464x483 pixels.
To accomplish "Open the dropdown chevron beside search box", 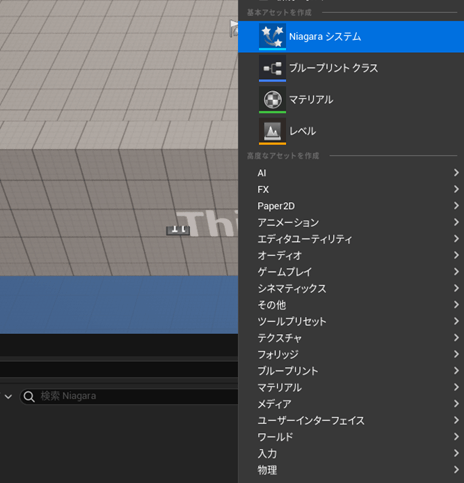I will pyautogui.click(x=8, y=397).
